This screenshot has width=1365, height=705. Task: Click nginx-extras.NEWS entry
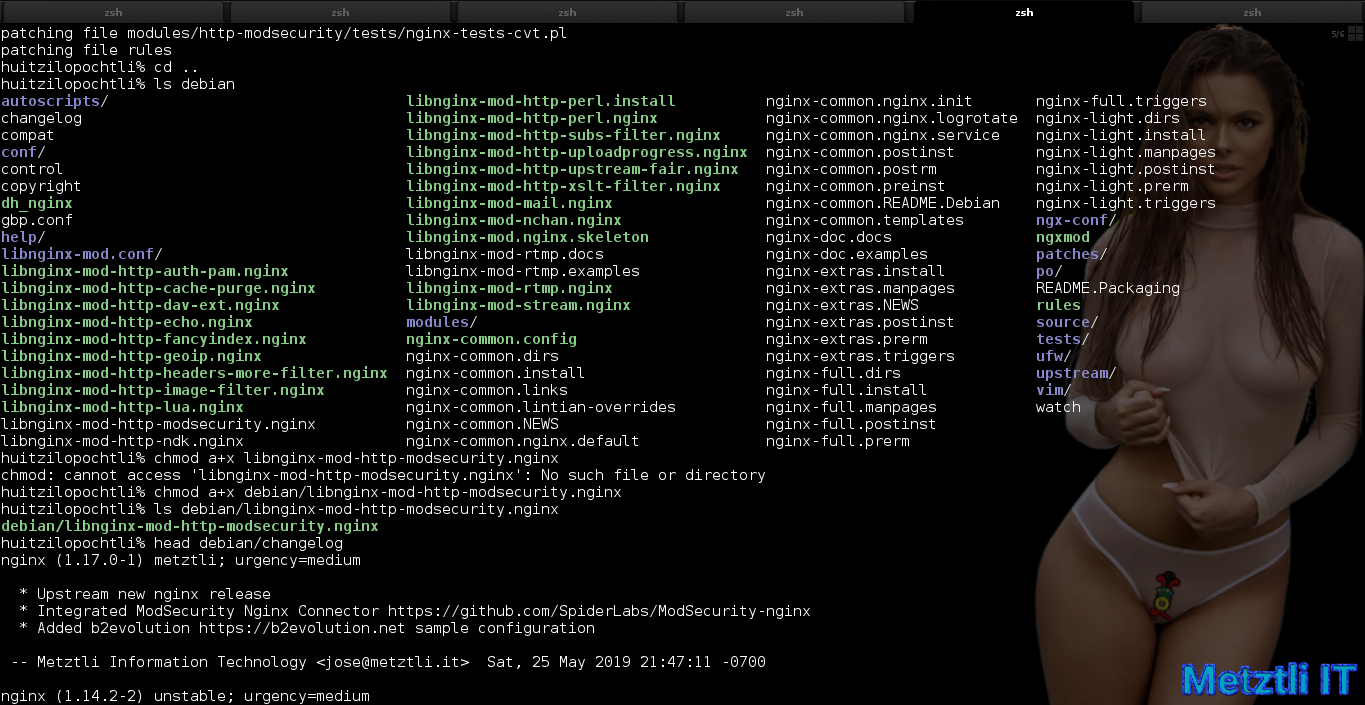(842, 305)
